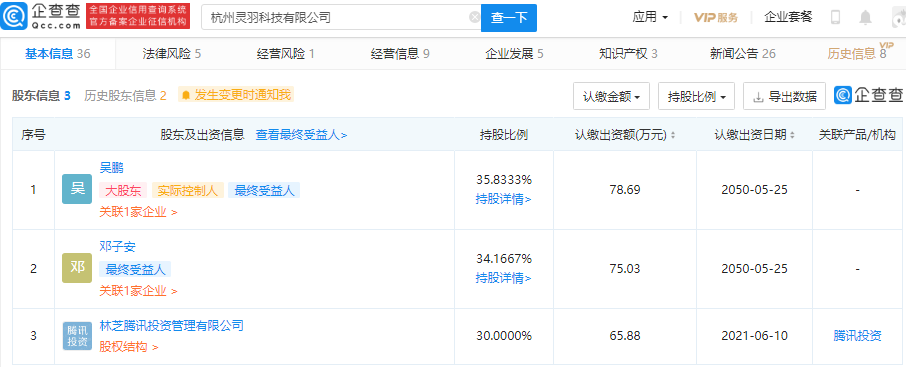Click the 导出数据 export button
906x367 pixels.
point(784,97)
